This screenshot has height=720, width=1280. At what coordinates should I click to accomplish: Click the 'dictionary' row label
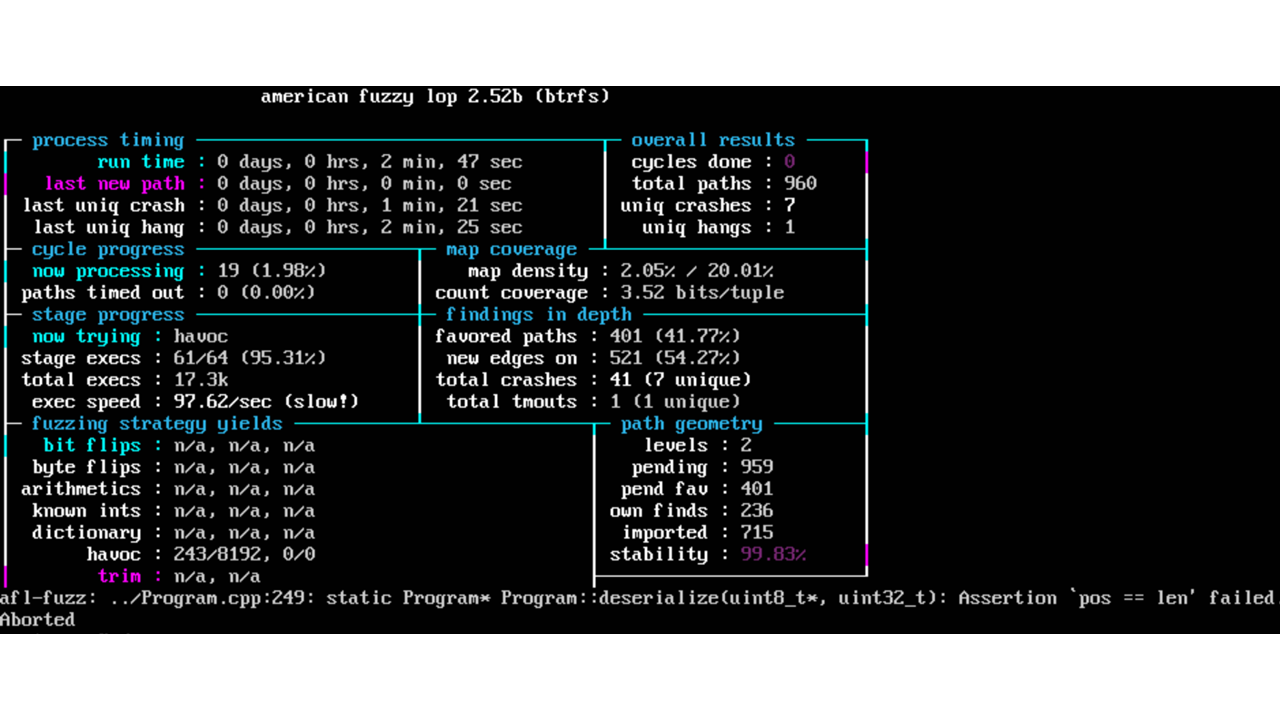(87, 533)
